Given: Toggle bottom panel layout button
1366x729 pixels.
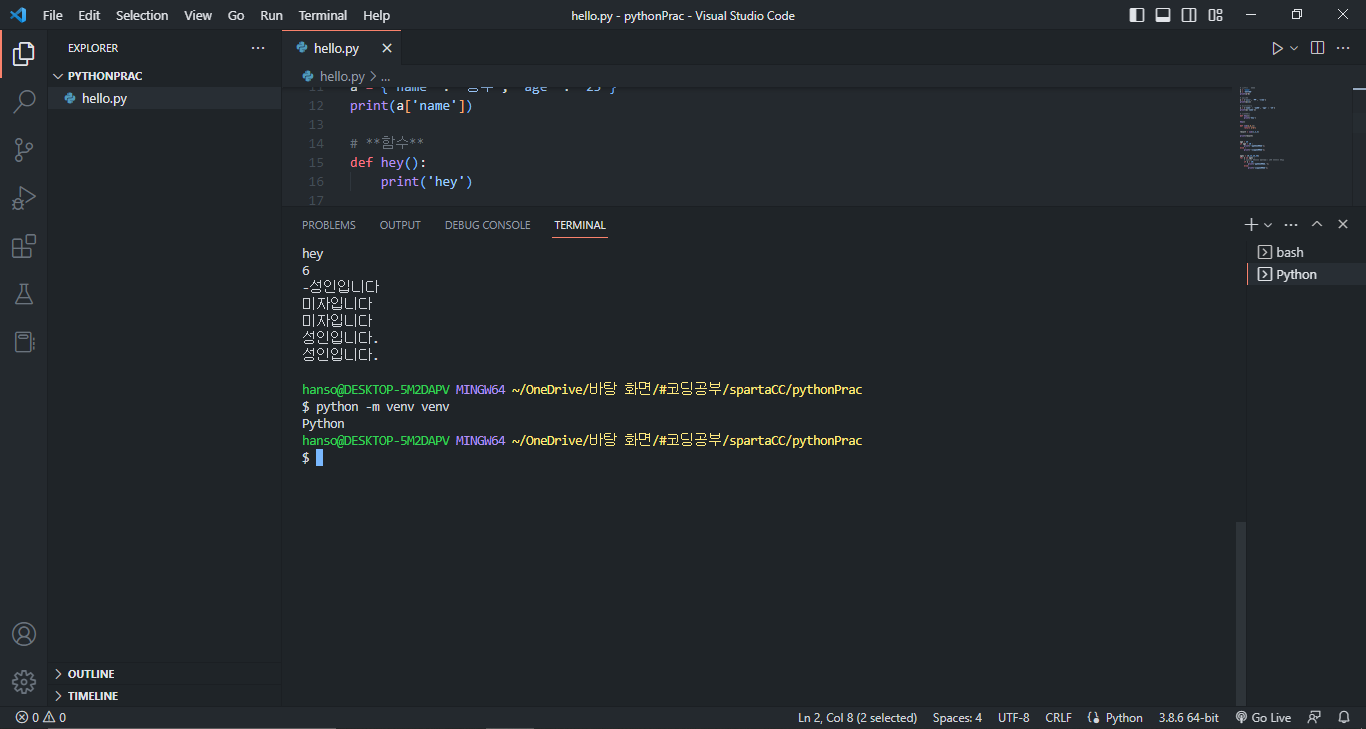Looking at the screenshot, I should 1163,15.
